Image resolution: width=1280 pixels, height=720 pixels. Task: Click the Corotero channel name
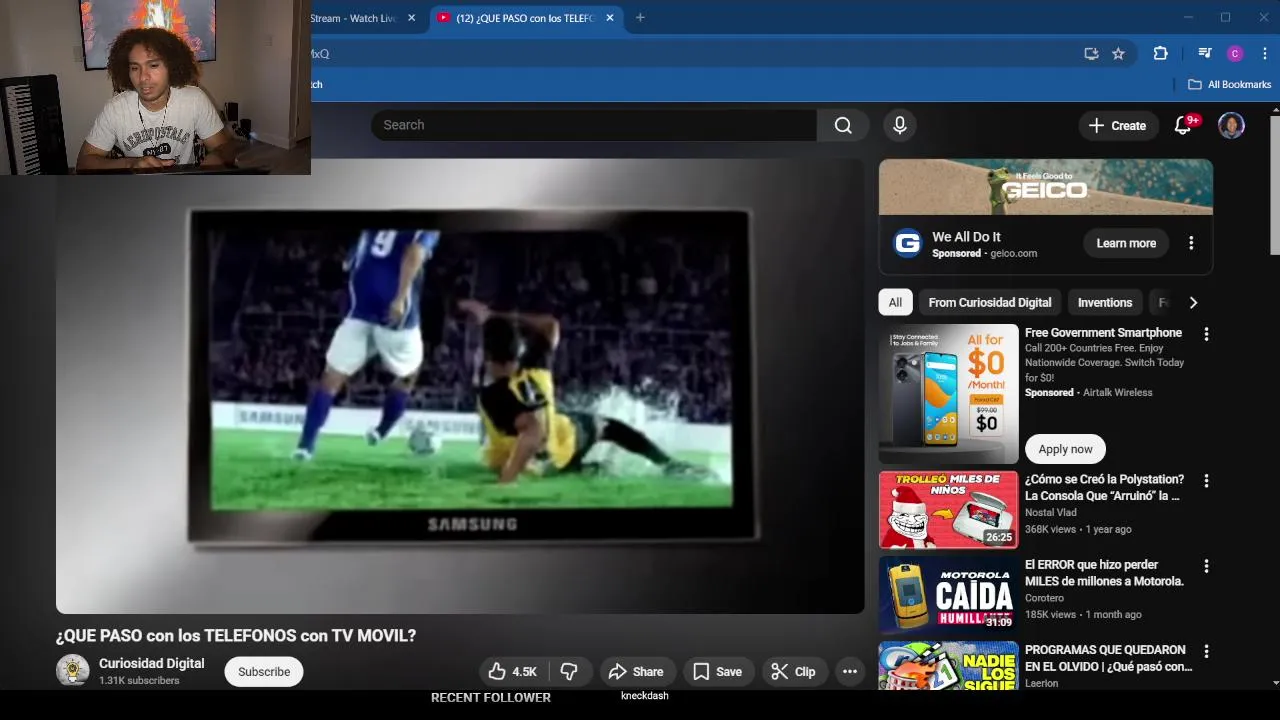click(1044, 598)
